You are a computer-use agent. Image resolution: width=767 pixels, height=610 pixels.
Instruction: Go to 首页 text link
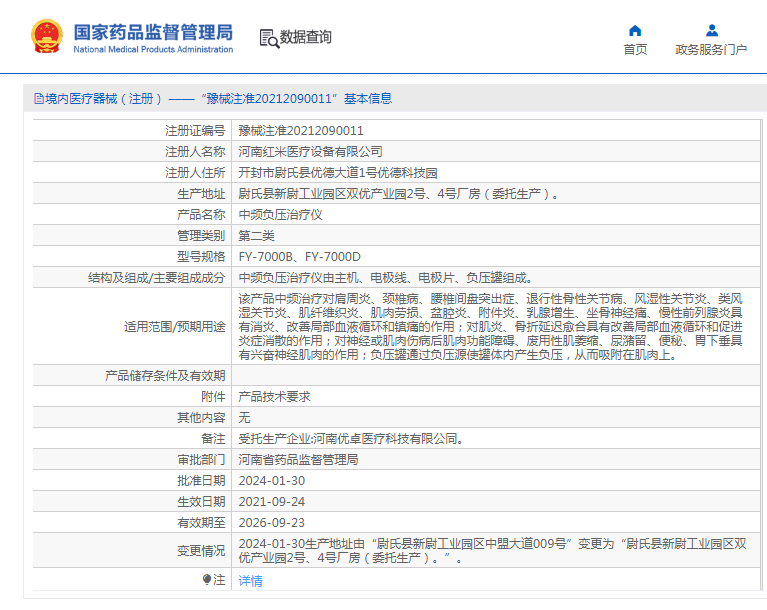tap(635, 49)
